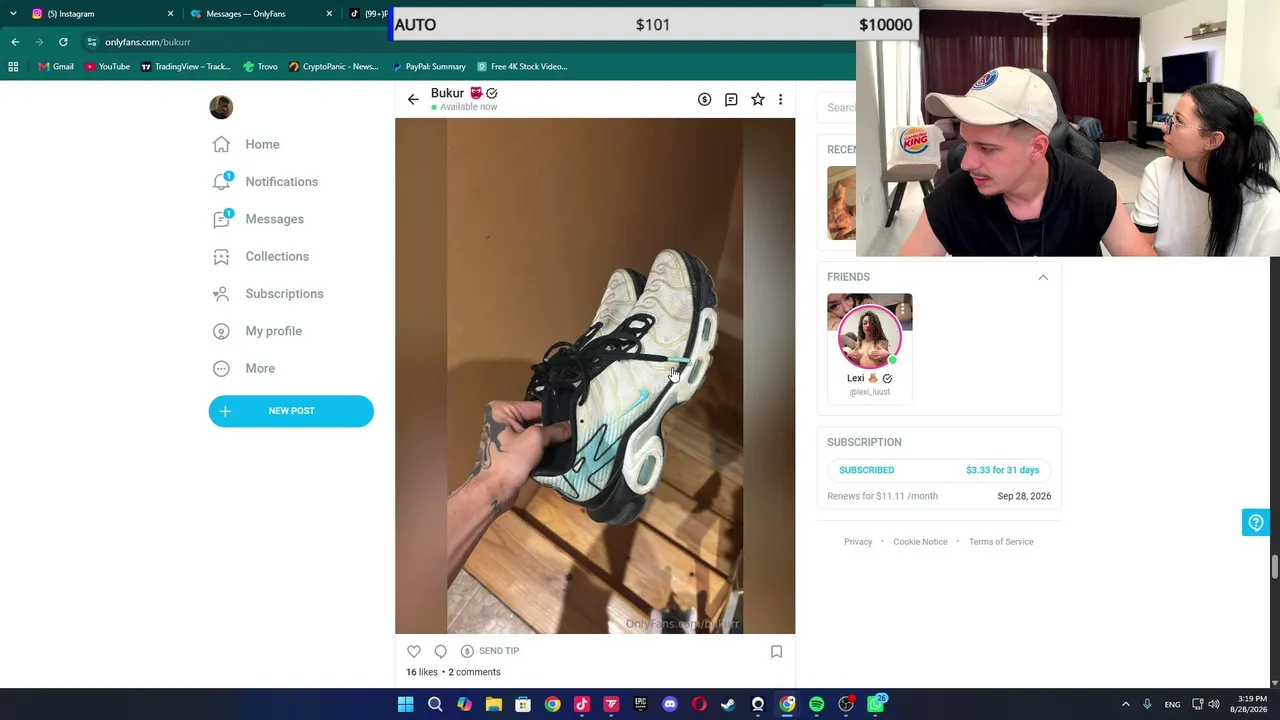The image size is (1280, 720).
Task: Open the 2 comments link
Action: [x=474, y=672]
